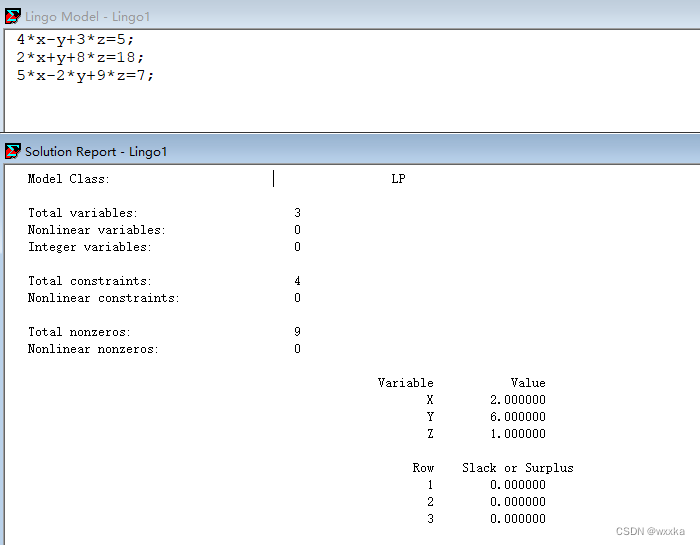Click variable Z in the report

click(x=430, y=434)
